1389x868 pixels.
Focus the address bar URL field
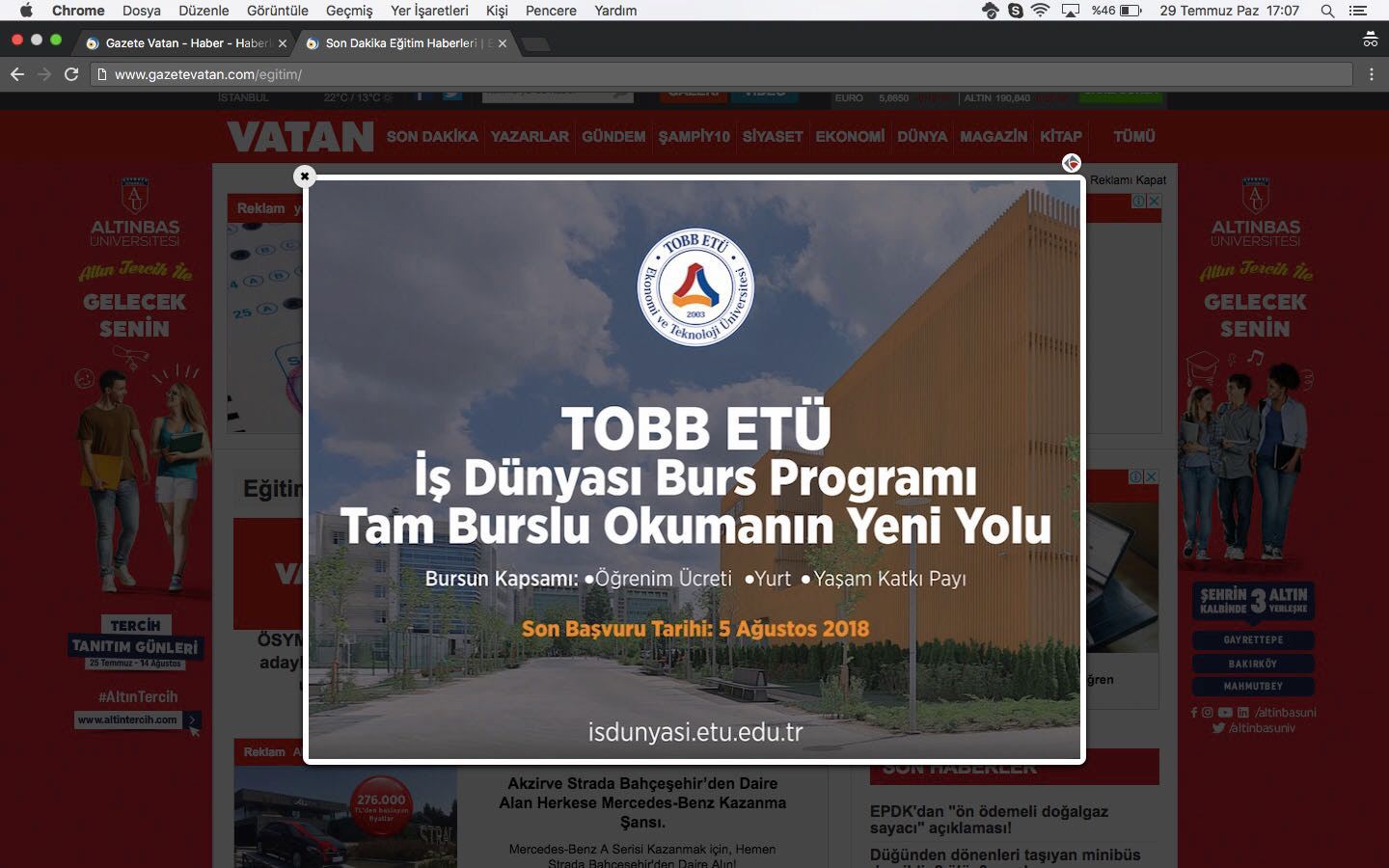(x=722, y=74)
